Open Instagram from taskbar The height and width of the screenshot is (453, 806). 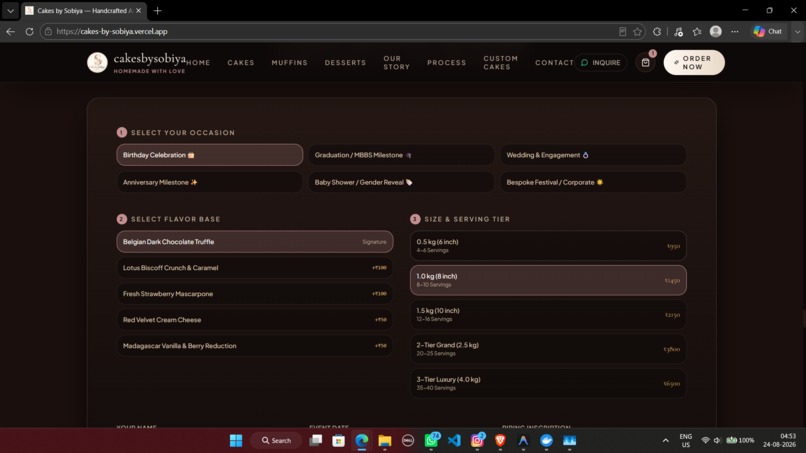click(x=477, y=441)
